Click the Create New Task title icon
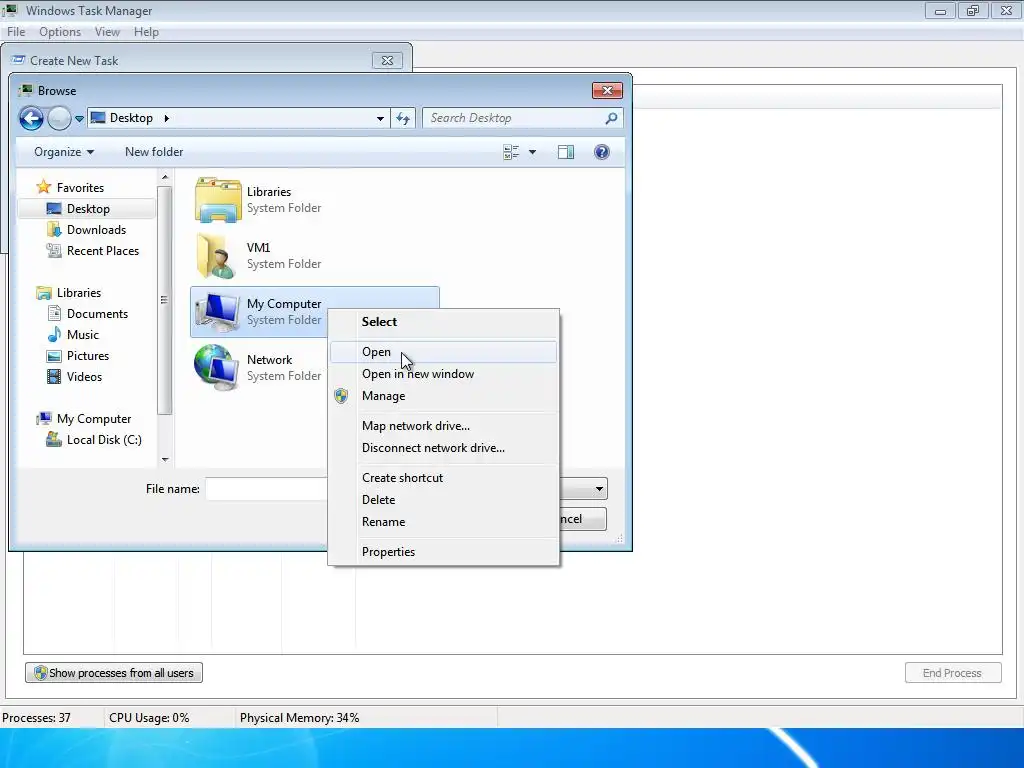The height and width of the screenshot is (768, 1024). 18,60
